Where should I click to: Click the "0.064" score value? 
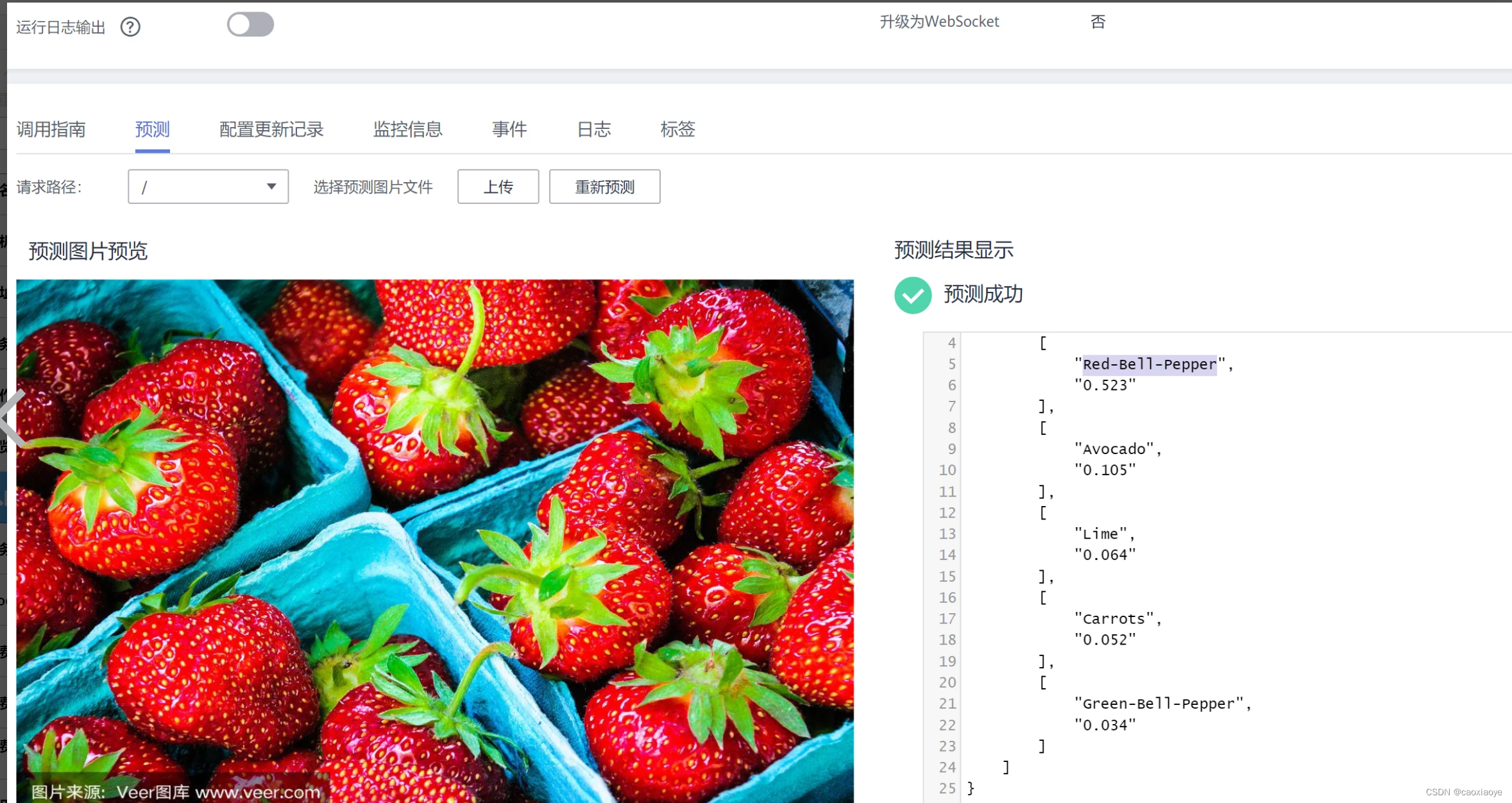[x=1105, y=555]
